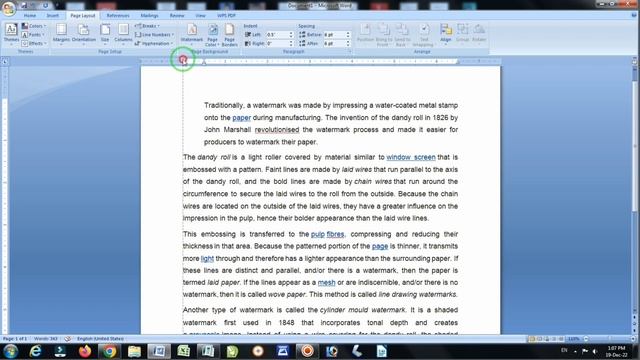This screenshot has height=360, width=640.
Task: Open the theme Colors dropdown
Action: 34,26
